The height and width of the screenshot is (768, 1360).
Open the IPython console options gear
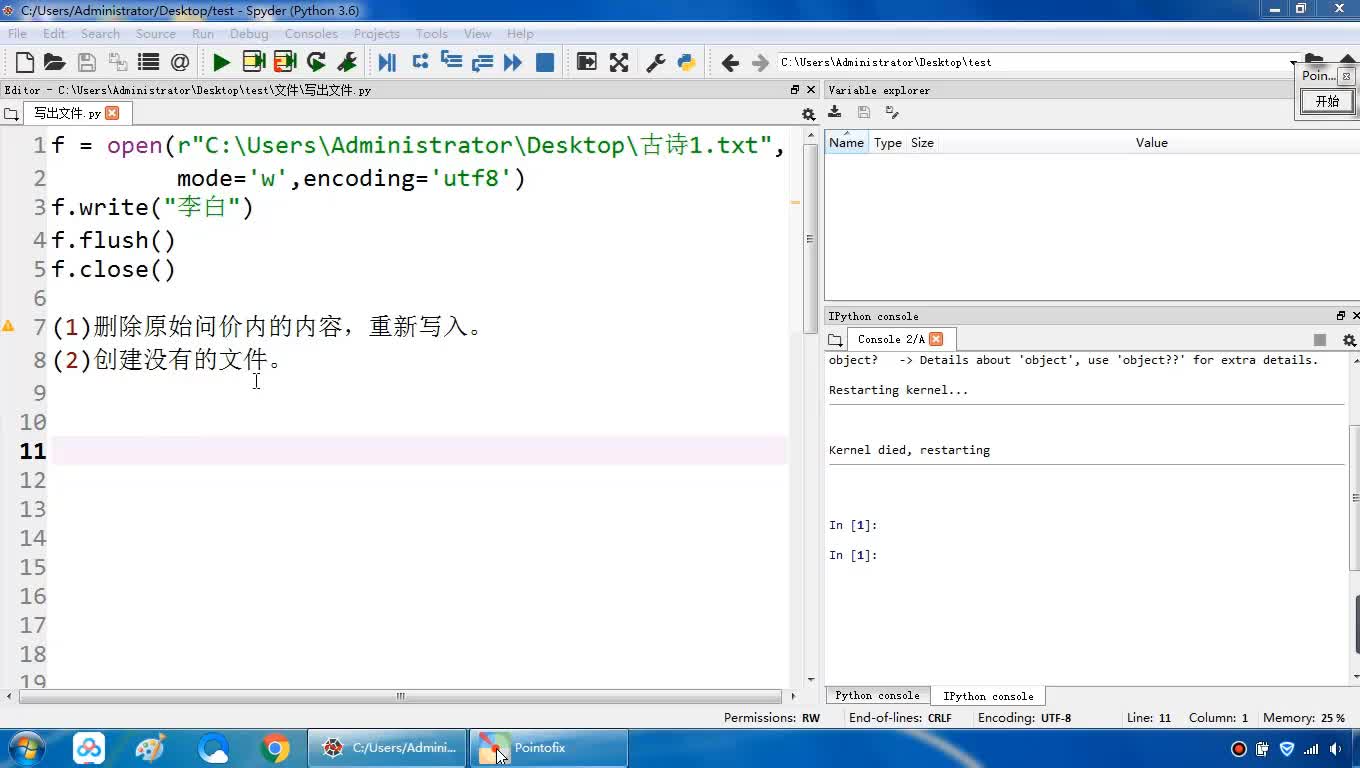(1349, 340)
